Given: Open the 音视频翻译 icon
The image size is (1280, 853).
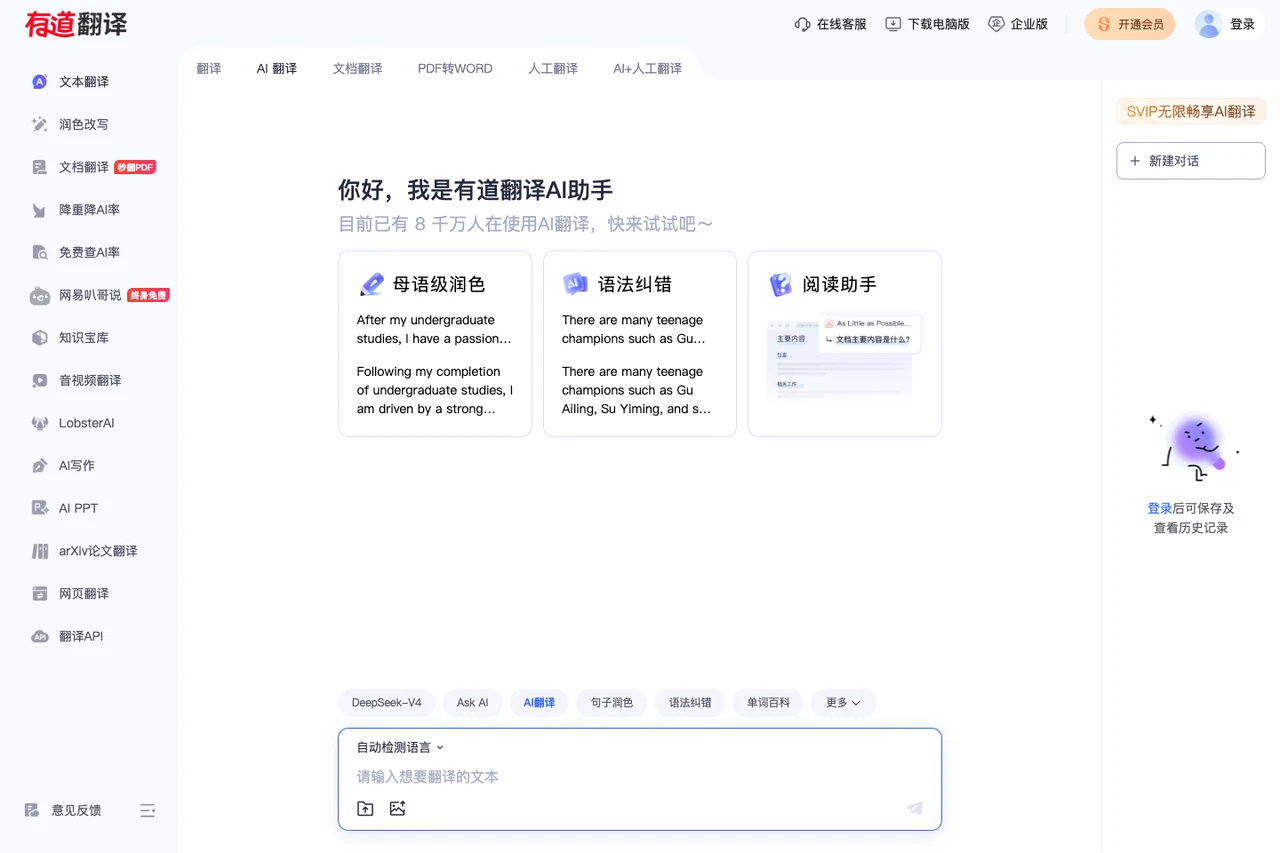Looking at the screenshot, I should (40, 380).
